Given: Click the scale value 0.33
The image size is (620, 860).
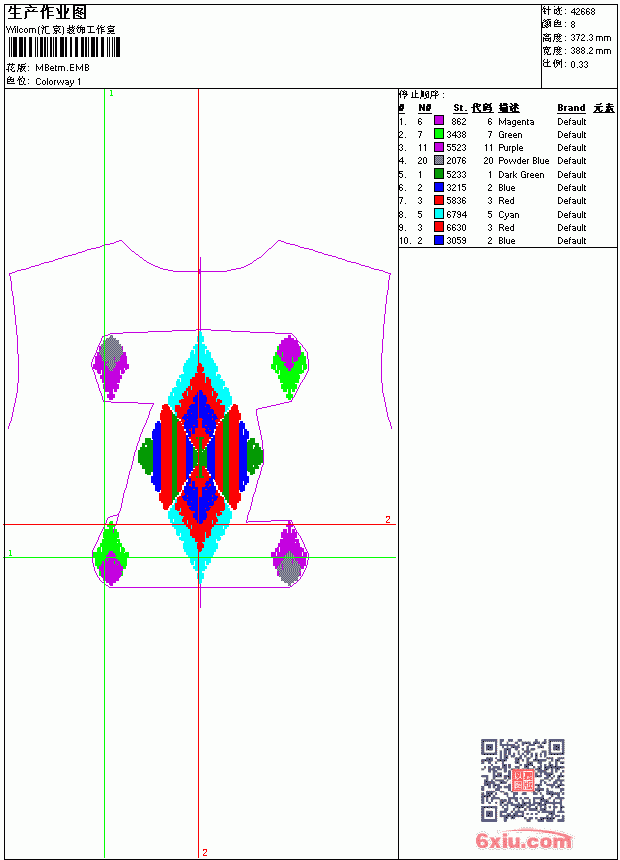Looking at the screenshot, I should [x=579, y=64].
